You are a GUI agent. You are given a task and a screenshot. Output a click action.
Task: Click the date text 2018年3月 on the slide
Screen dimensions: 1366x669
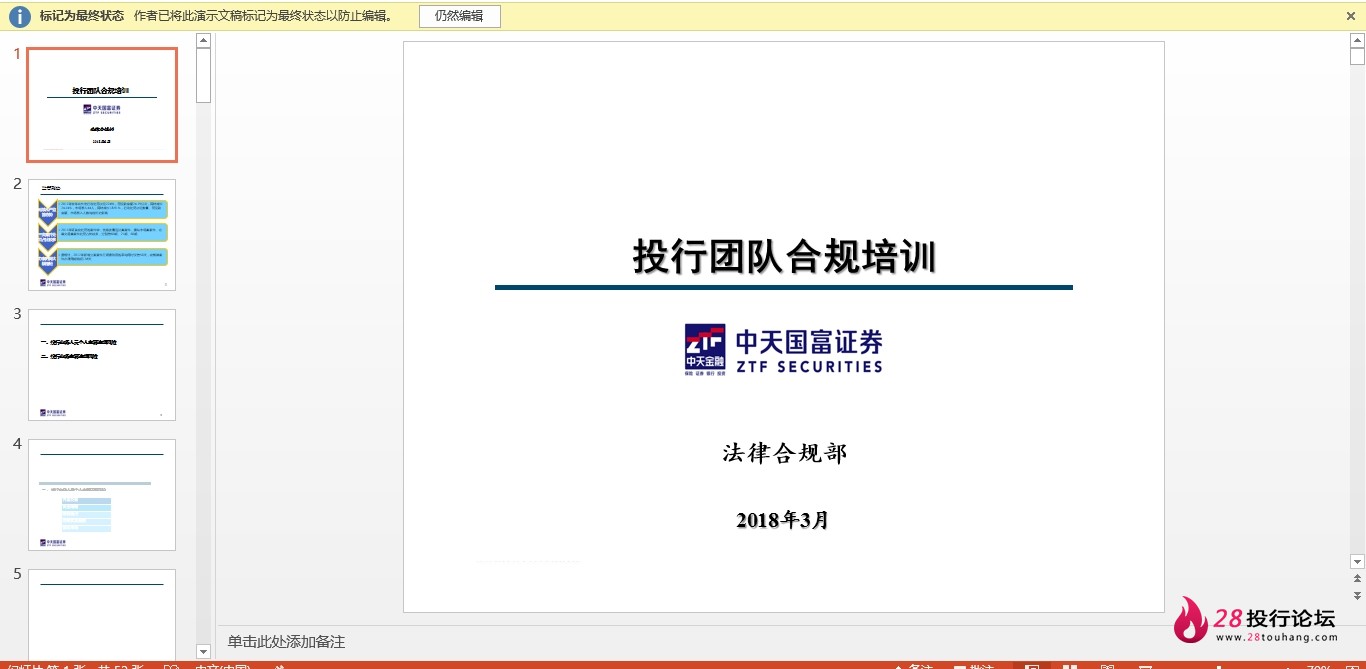783,520
